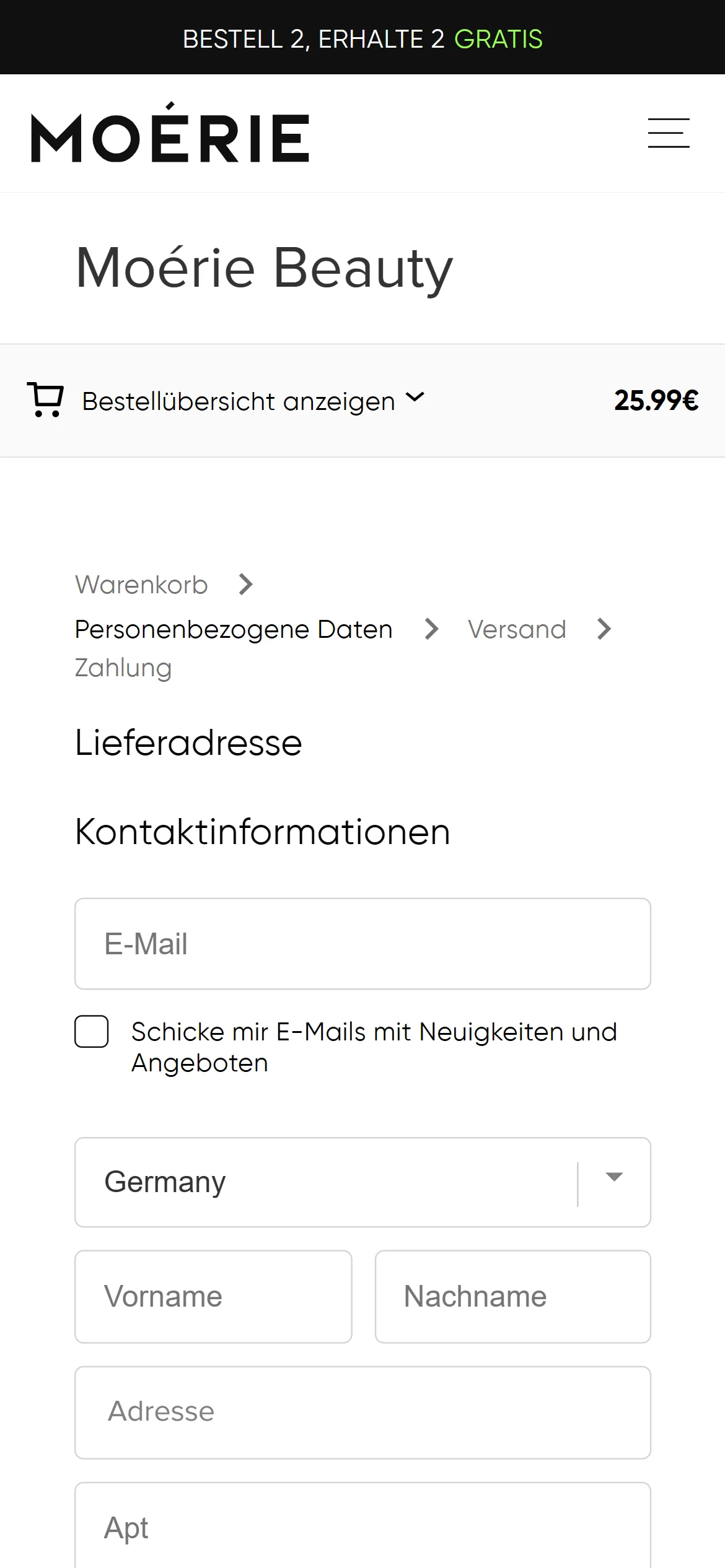
Task: Click the Moérie logo
Action: pyautogui.click(x=170, y=134)
